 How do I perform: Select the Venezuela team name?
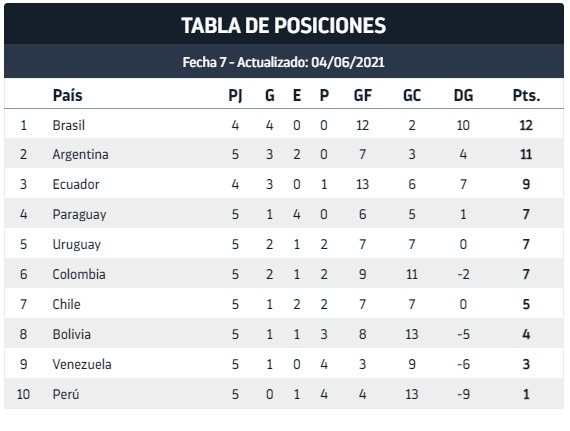point(82,364)
